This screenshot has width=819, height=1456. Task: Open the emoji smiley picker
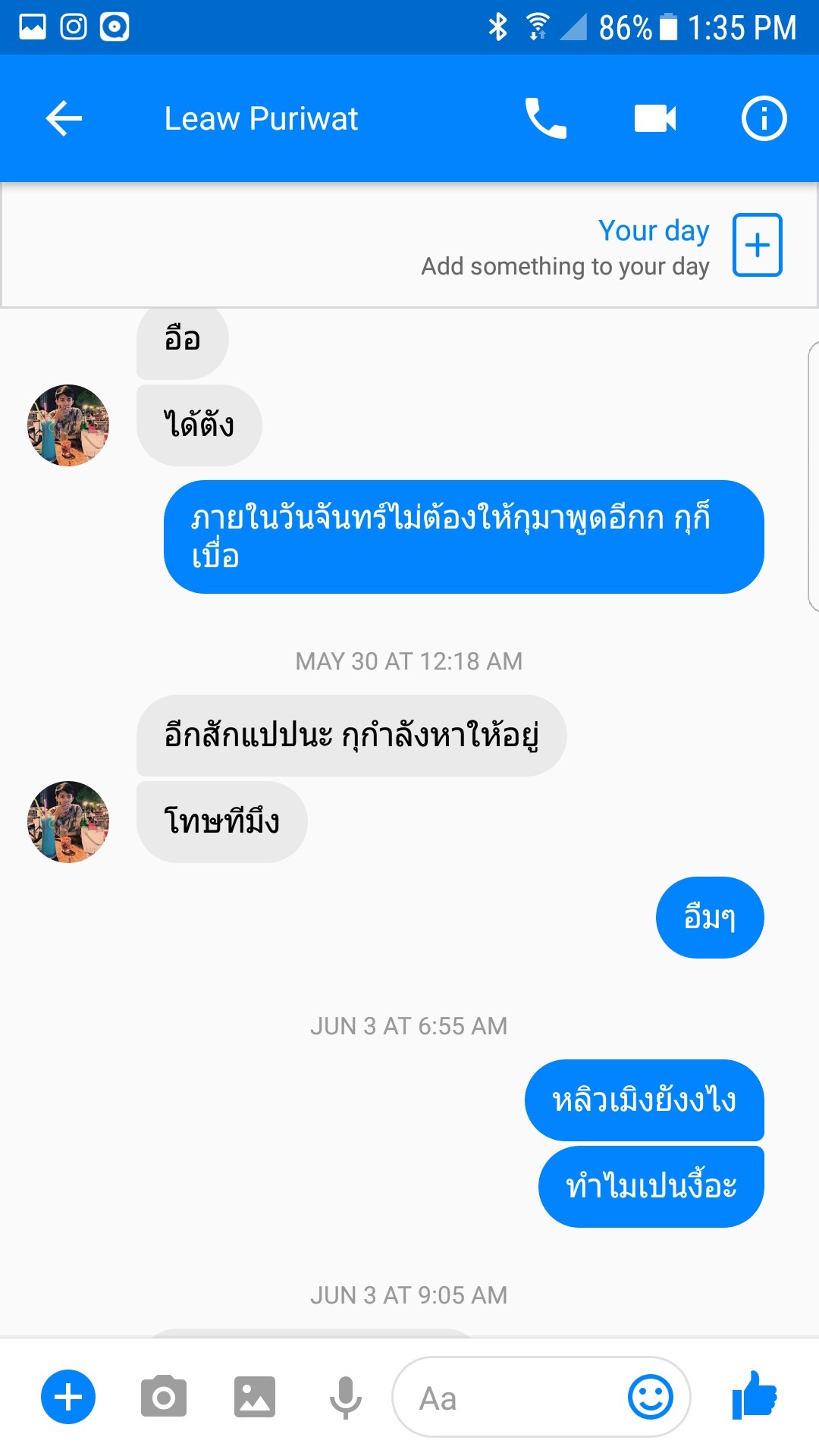[x=651, y=1397]
